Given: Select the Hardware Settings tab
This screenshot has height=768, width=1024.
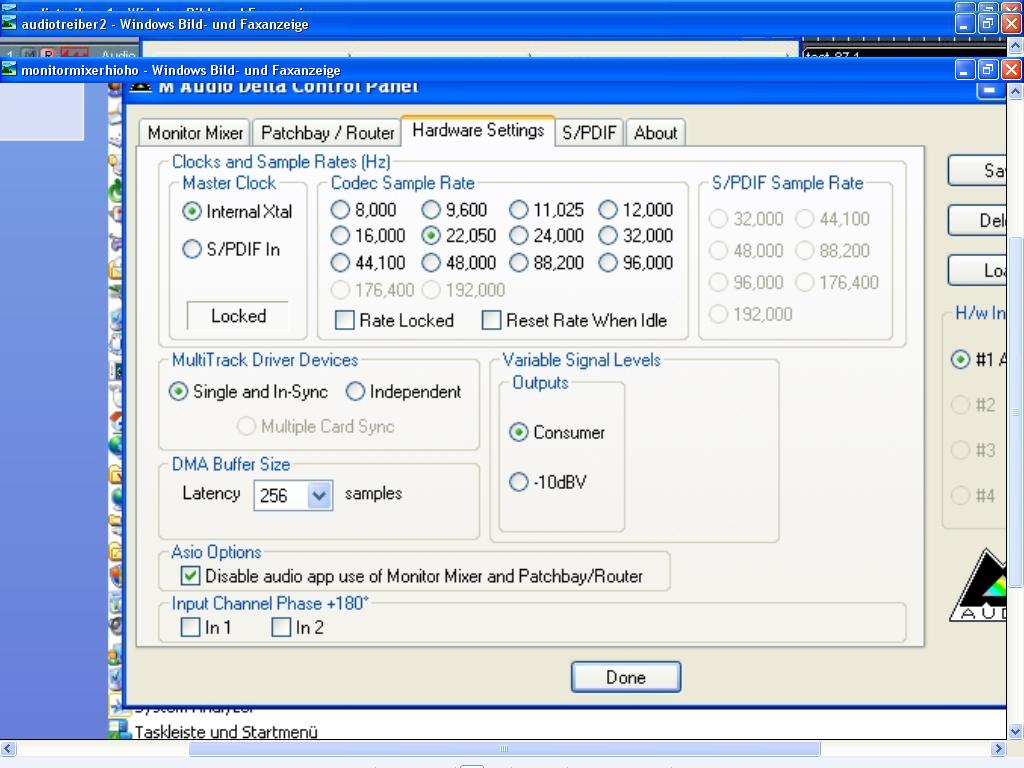Looking at the screenshot, I should tap(478, 130).
